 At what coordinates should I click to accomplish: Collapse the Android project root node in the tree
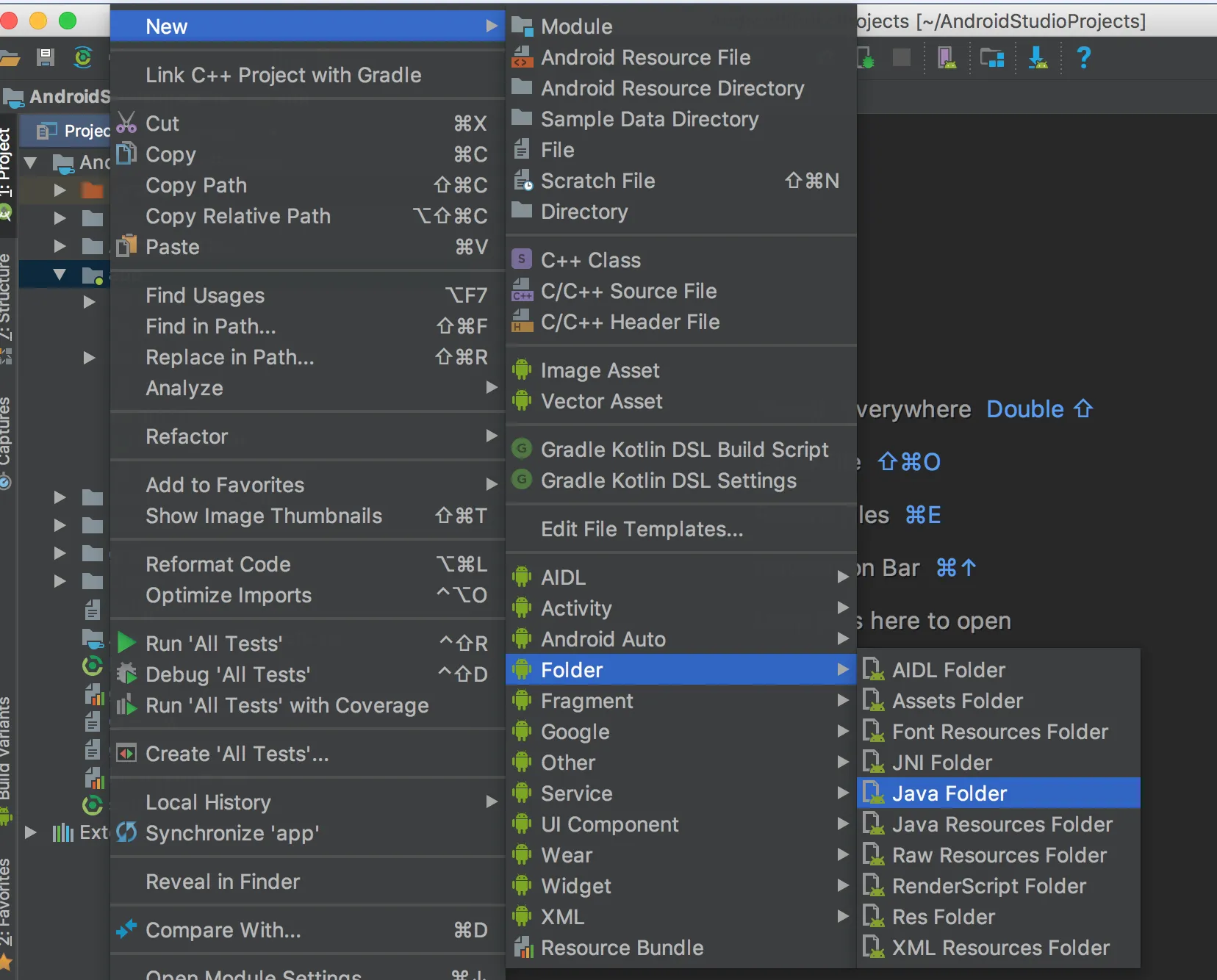[30, 162]
